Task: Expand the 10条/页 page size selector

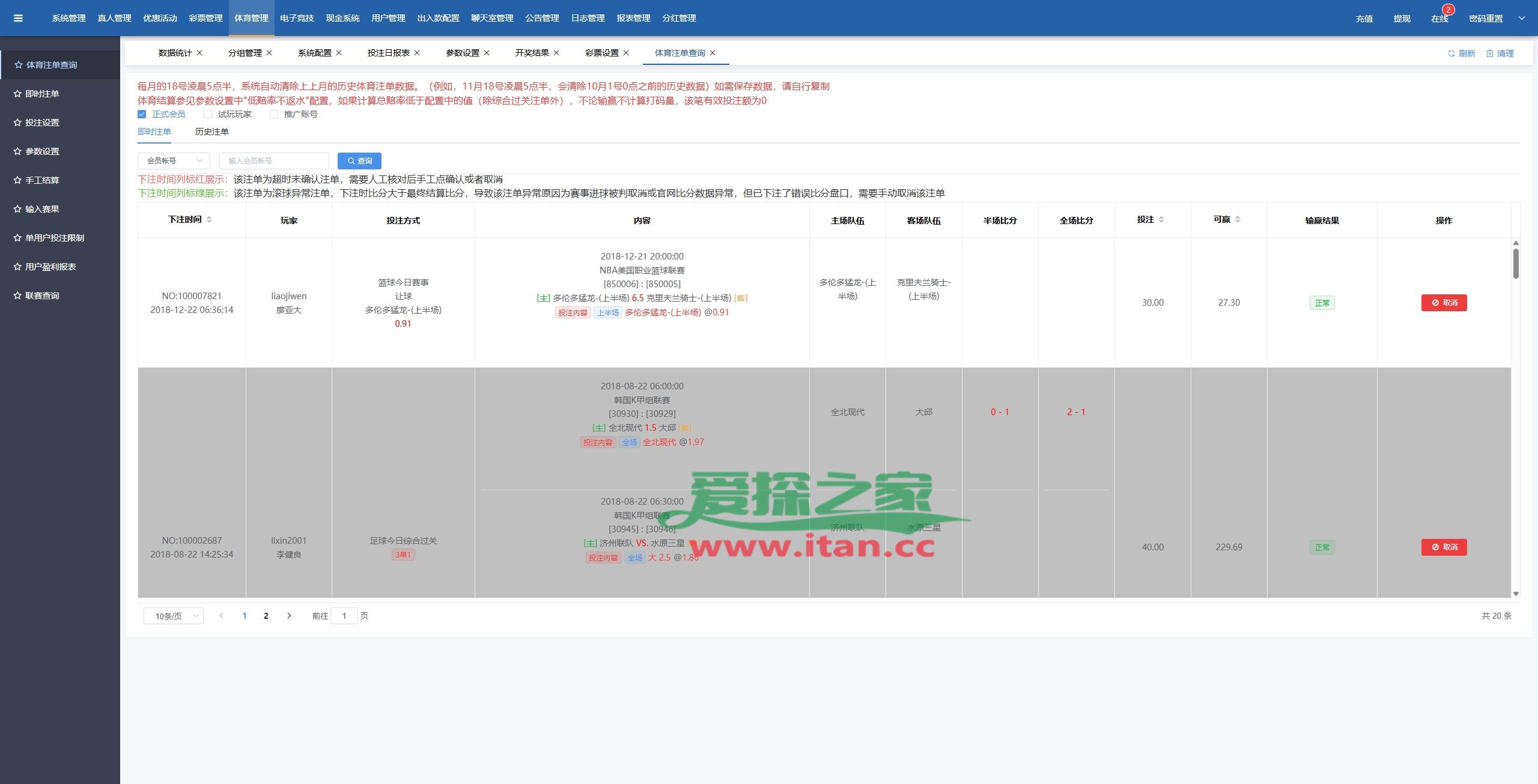Action: pyautogui.click(x=174, y=616)
